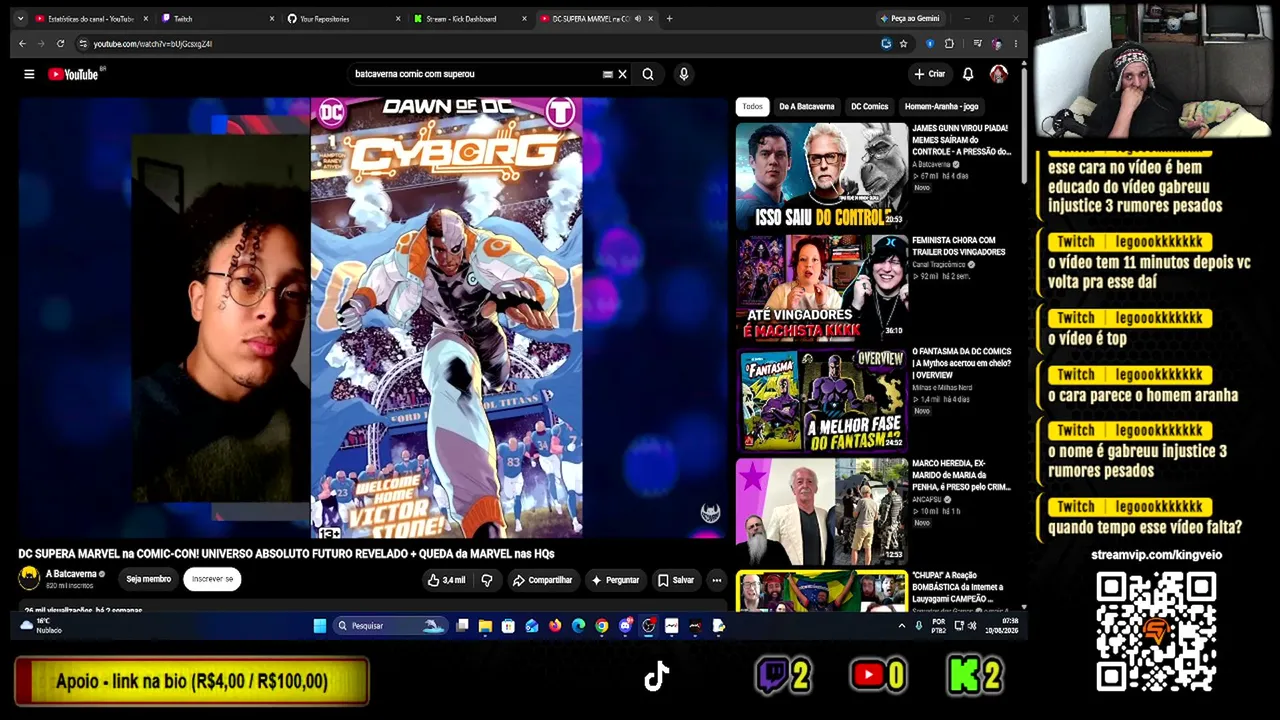Open the O FANTASMA DA DC COMICS video title
1280x720 pixels.
[961, 363]
